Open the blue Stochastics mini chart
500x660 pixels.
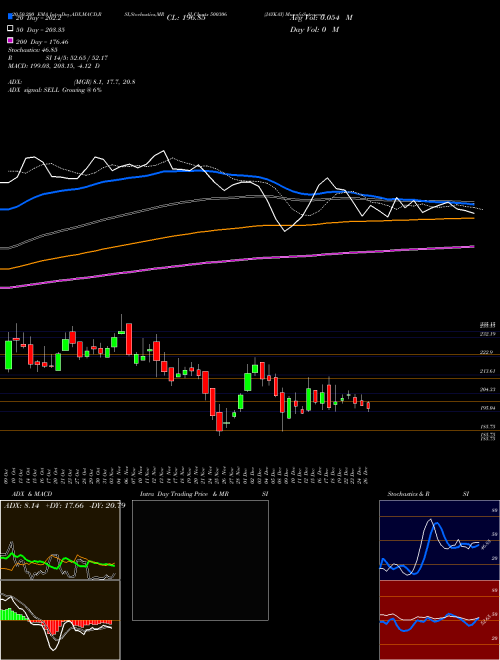point(439,540)
